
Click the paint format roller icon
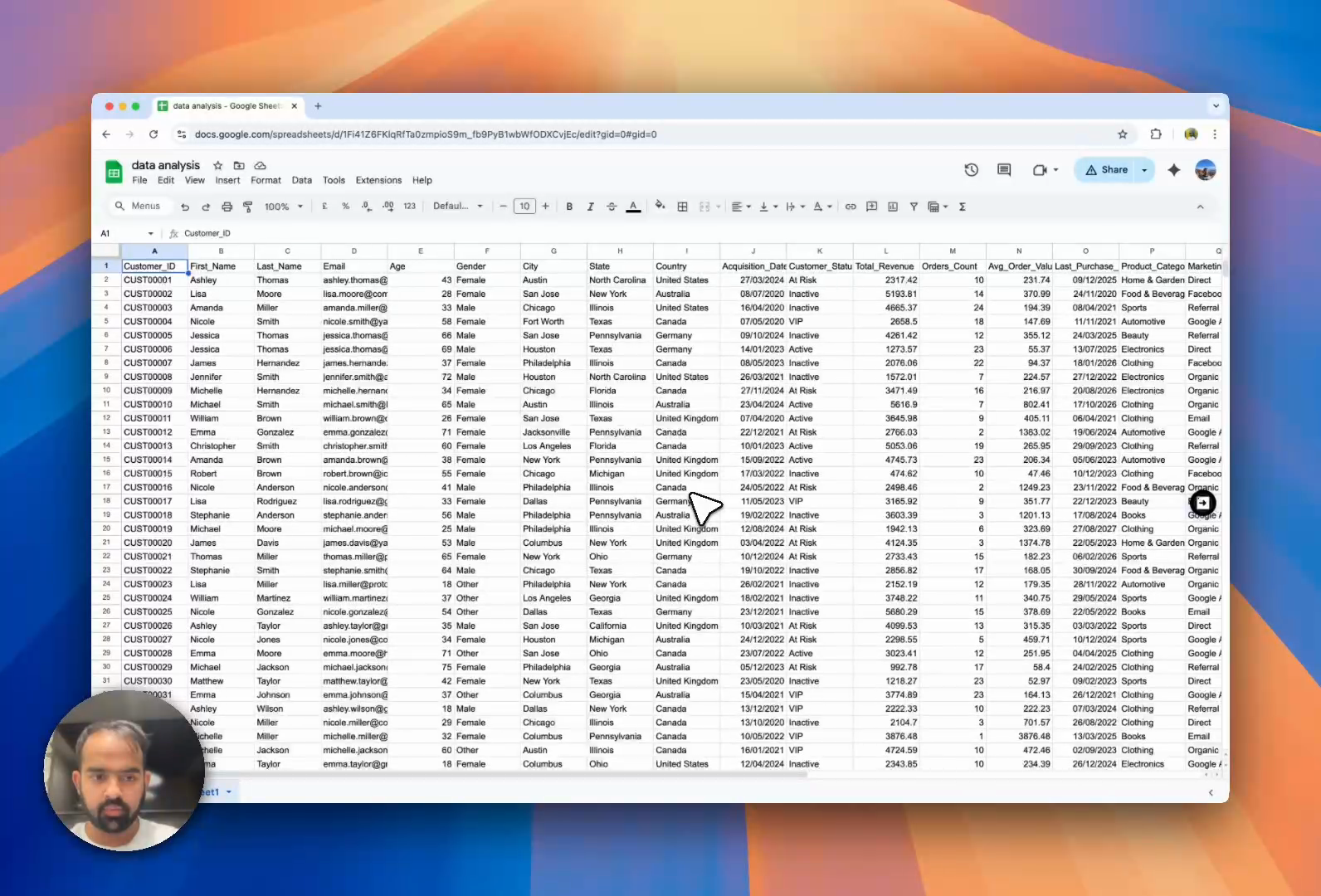(x=247, y=207)
